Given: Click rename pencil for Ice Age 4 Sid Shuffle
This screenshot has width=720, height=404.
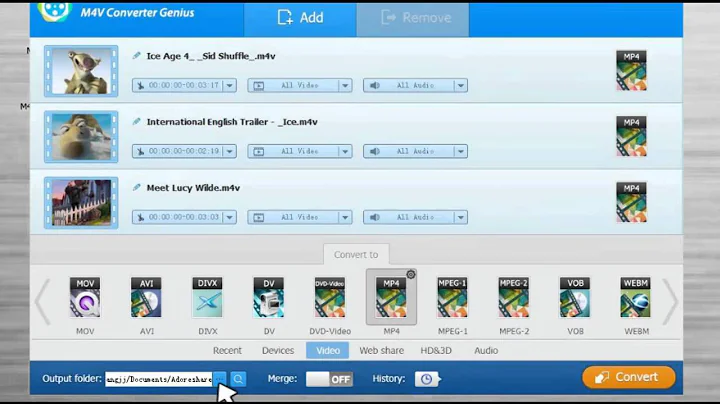Looking at the screenshot, I should 136,56.
